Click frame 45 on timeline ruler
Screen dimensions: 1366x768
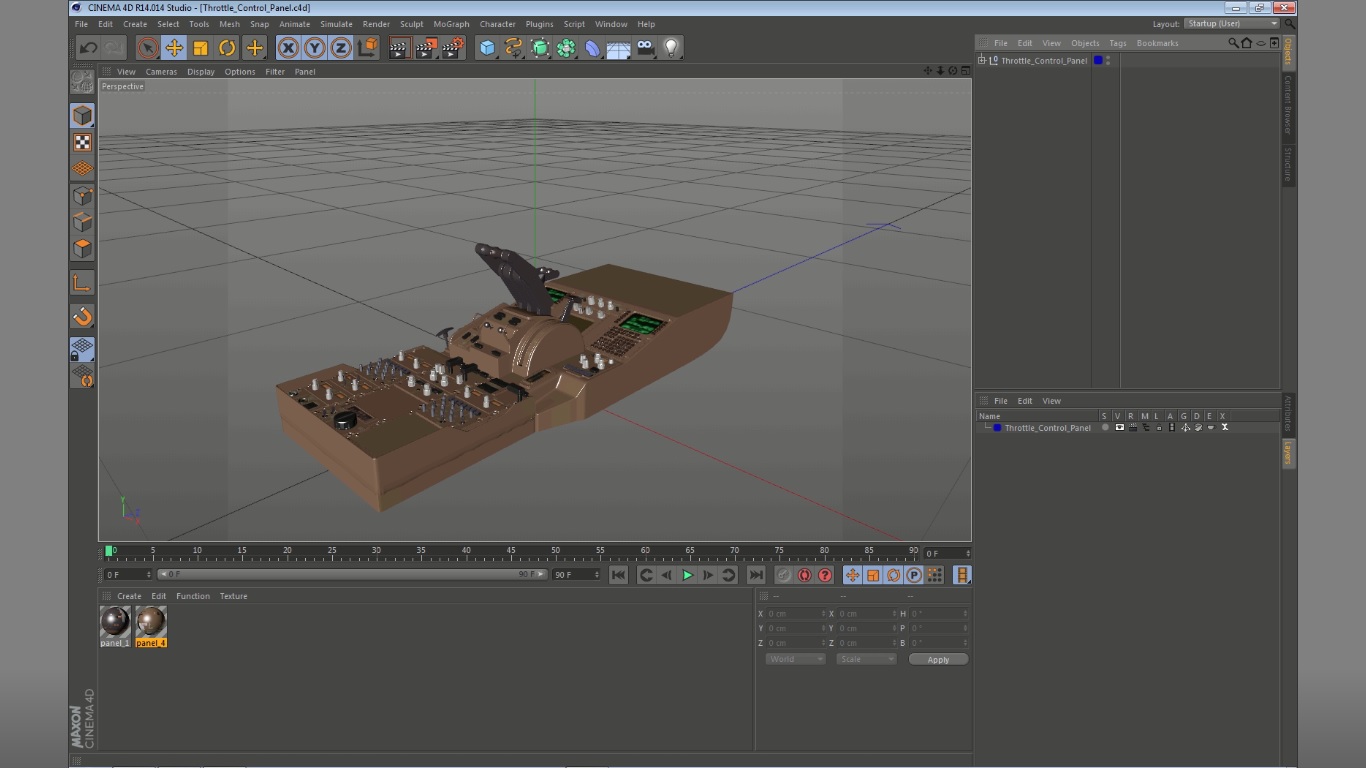click(510, 551)
